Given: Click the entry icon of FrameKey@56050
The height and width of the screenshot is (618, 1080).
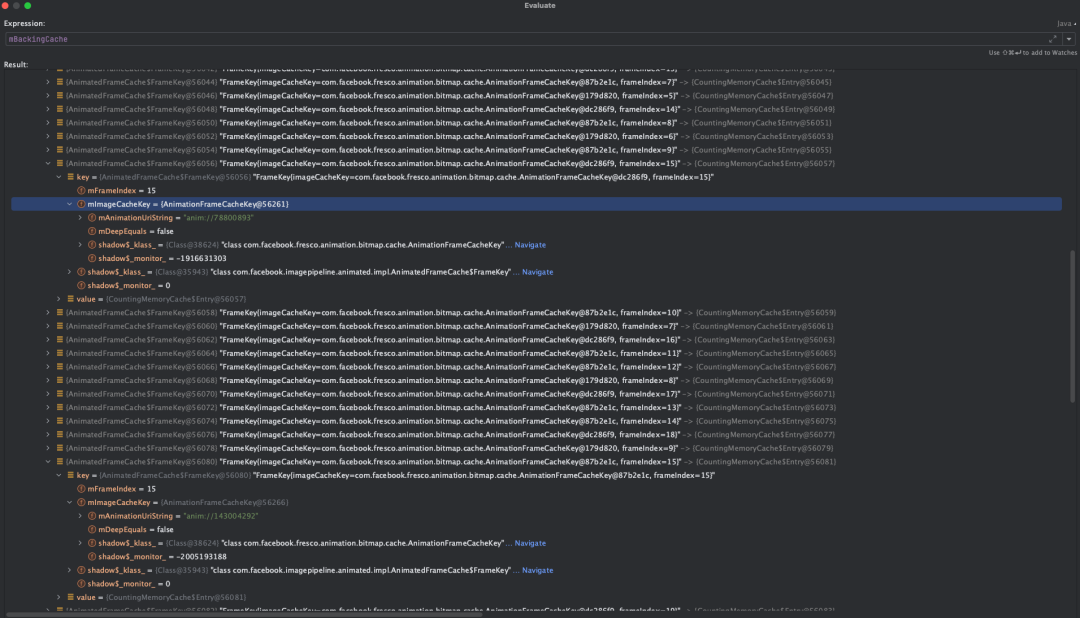Looking at the screenshot, I should tap(60, 123).
